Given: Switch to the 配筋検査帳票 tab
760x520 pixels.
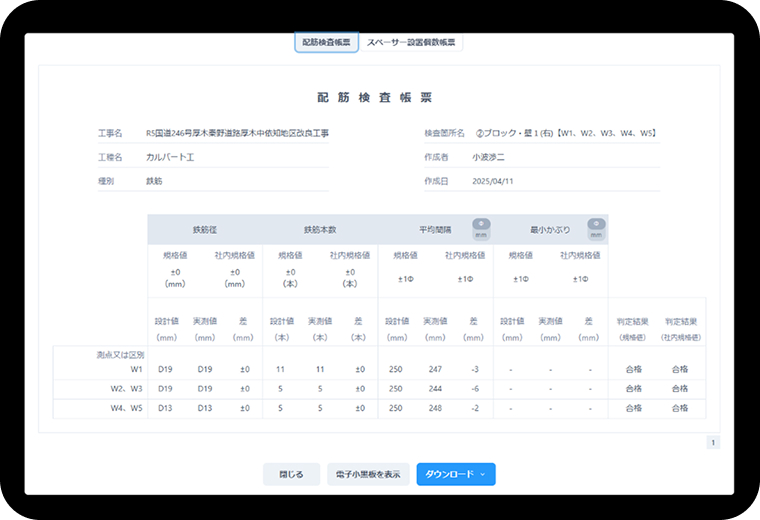Looking at the screenshot, I should (326, 43).
